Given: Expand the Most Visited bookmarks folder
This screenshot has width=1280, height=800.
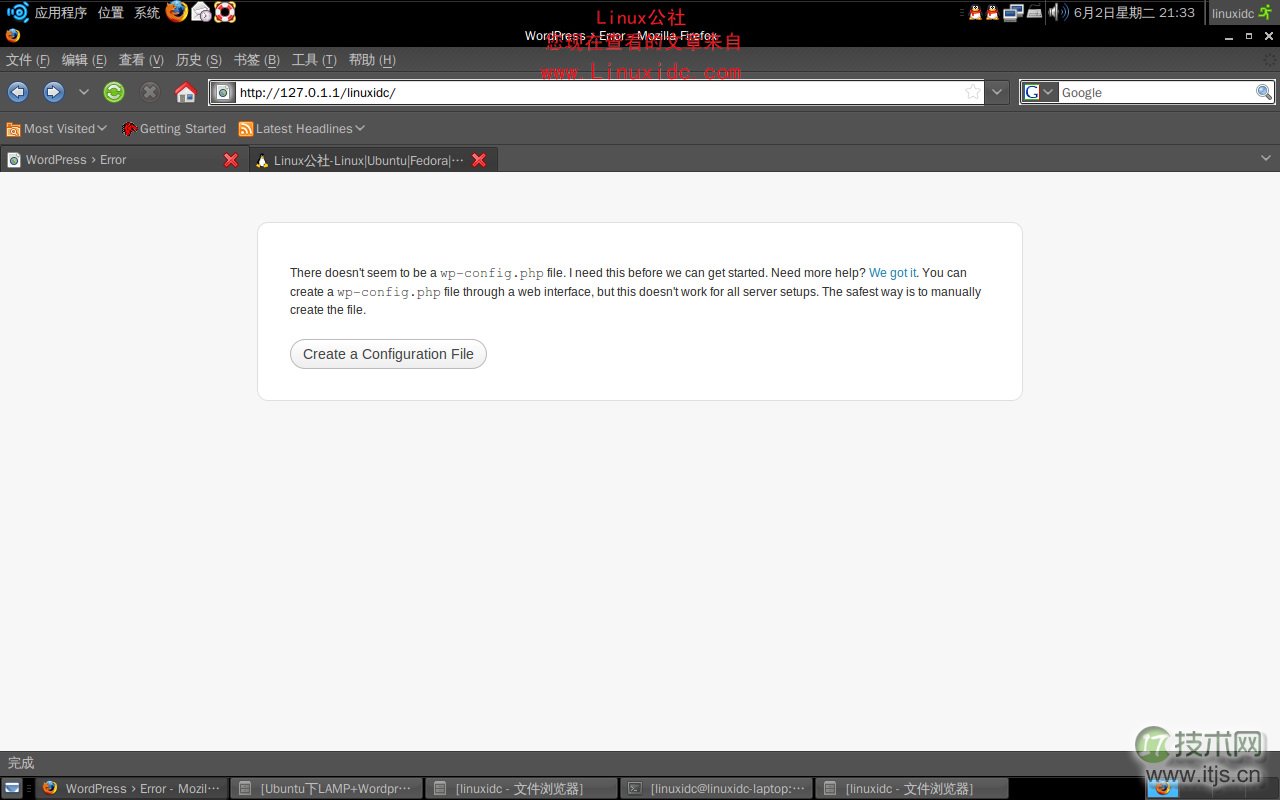Looking at the screenshot, I should point(57,128).
